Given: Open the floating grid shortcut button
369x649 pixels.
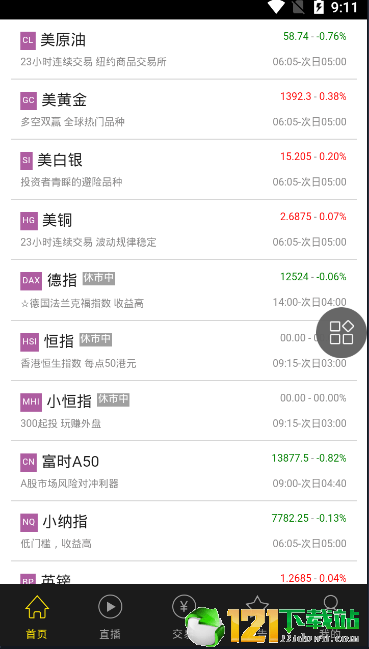Looking at the screenshot, I should point(341,332).
